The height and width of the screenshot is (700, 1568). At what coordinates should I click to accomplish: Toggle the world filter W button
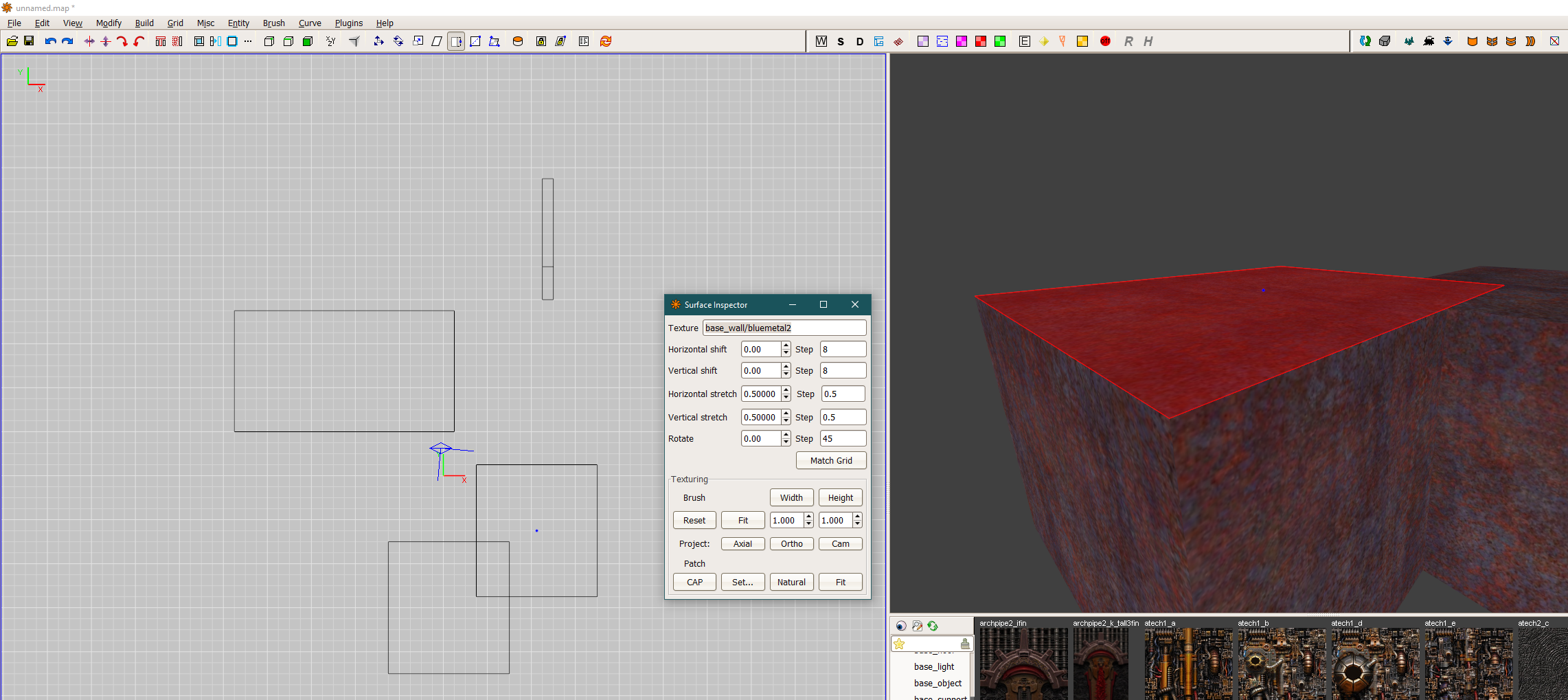click(x=821, y=41)
